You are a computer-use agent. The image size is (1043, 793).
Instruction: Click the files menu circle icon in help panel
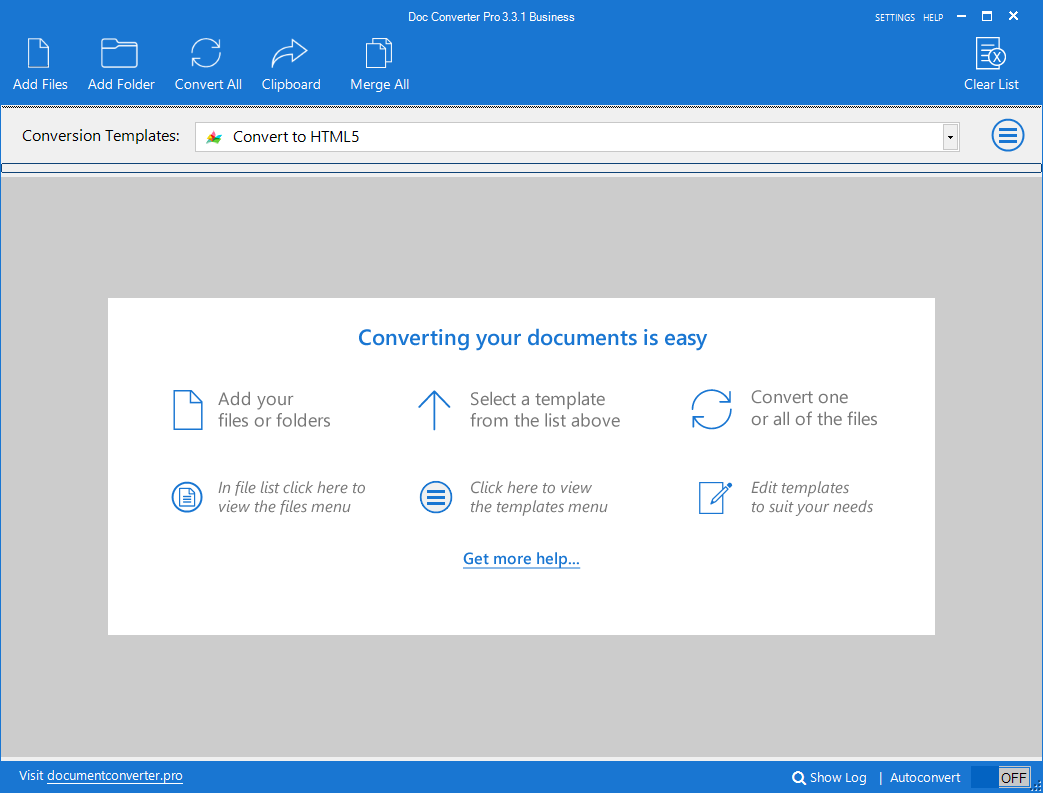pyautogui.click(x=187, y=497)
